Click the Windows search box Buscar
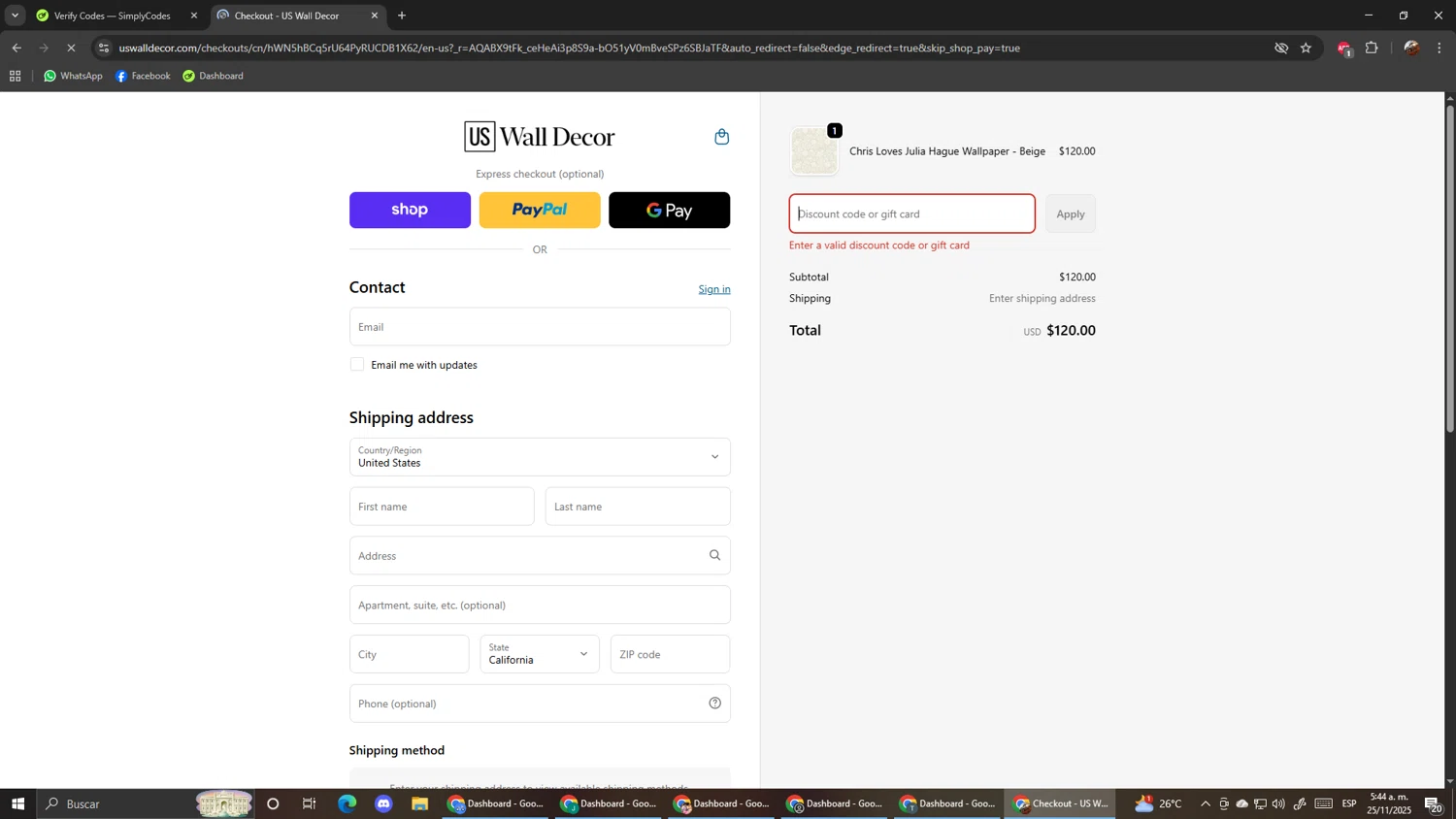This screenshot has width=1456, height=819. coord(146,803)
